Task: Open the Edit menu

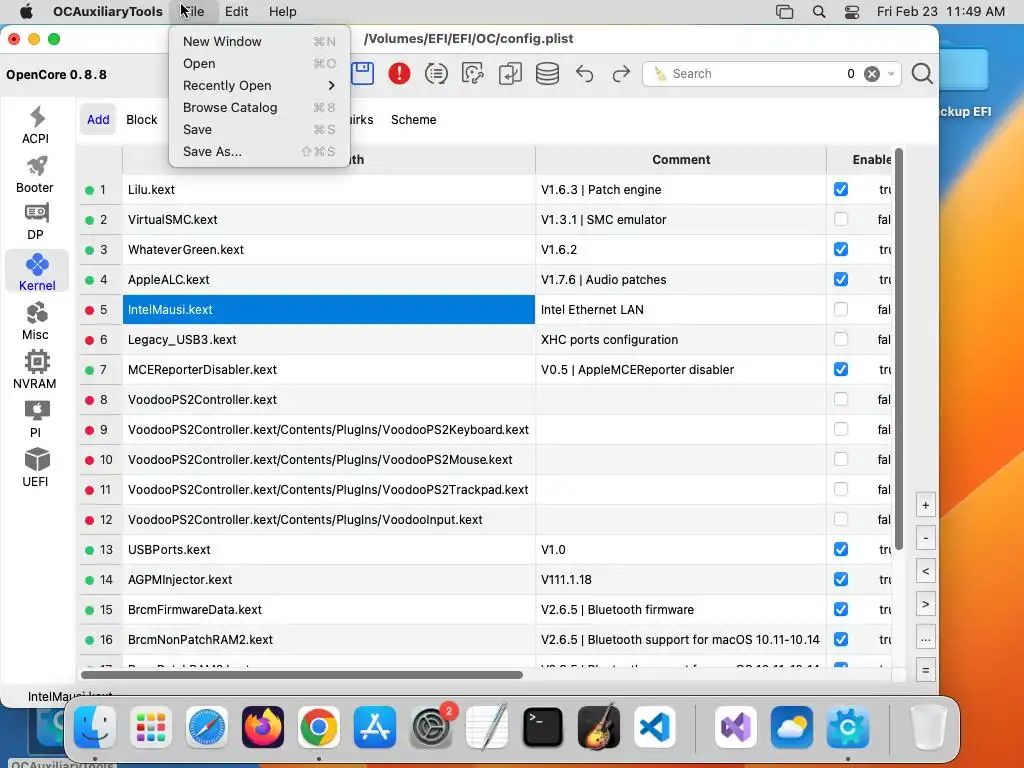Action: click(236, 12)
